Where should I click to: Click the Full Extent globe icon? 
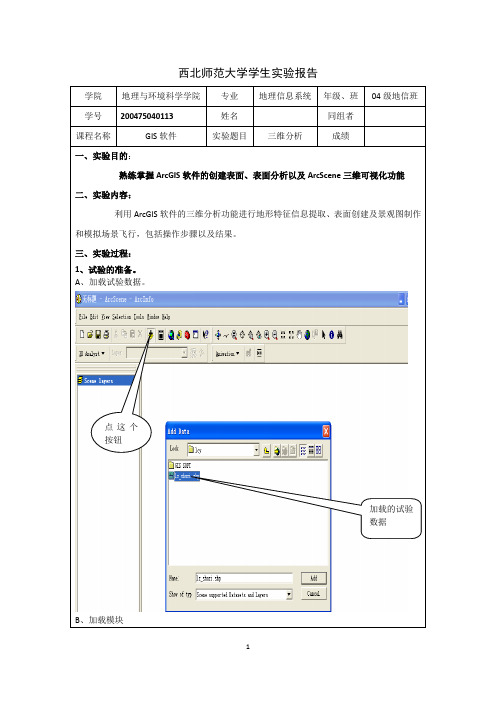[308, 334]
